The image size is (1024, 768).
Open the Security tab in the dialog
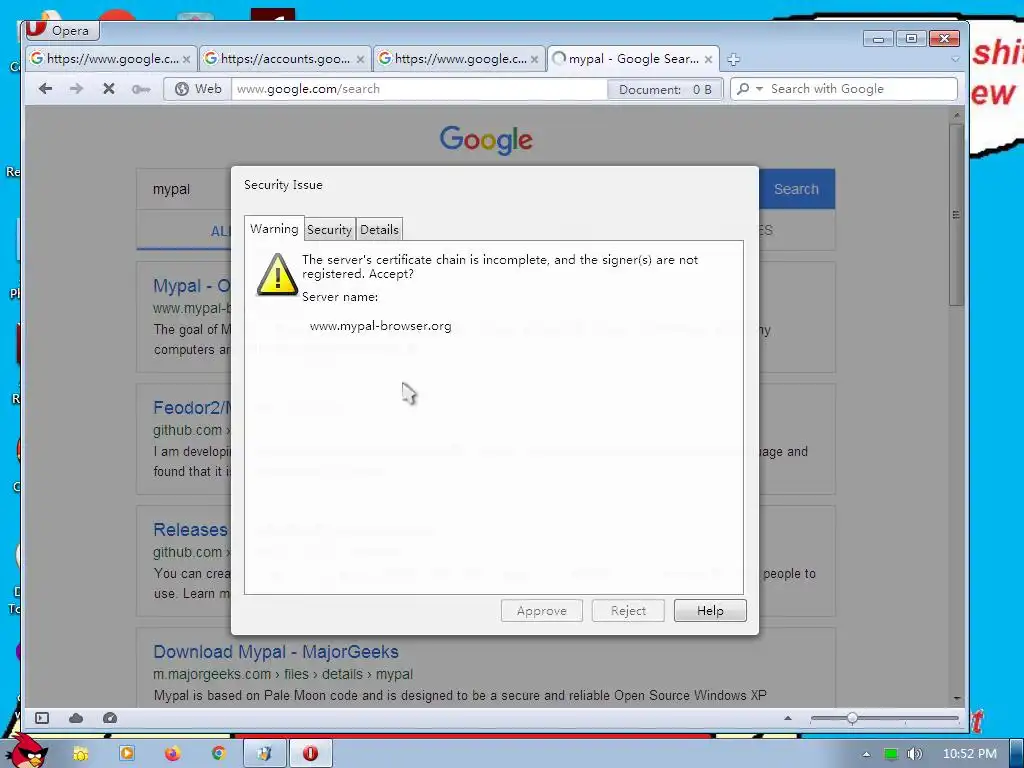tap(330, 229)
